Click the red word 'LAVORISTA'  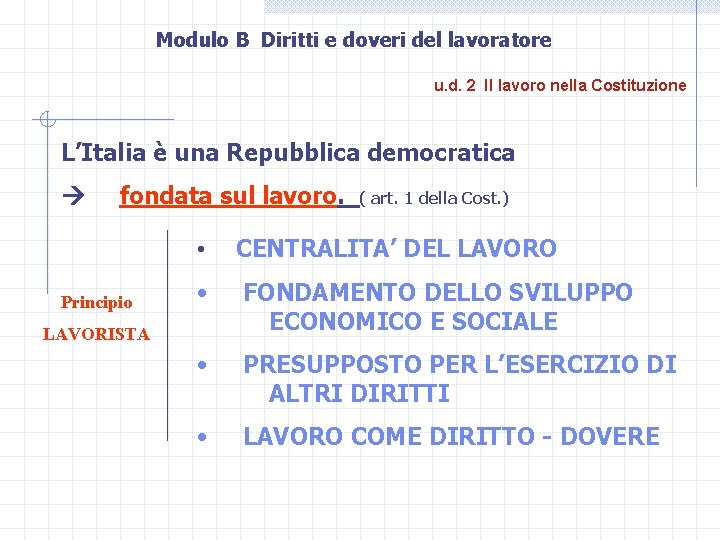96,334
